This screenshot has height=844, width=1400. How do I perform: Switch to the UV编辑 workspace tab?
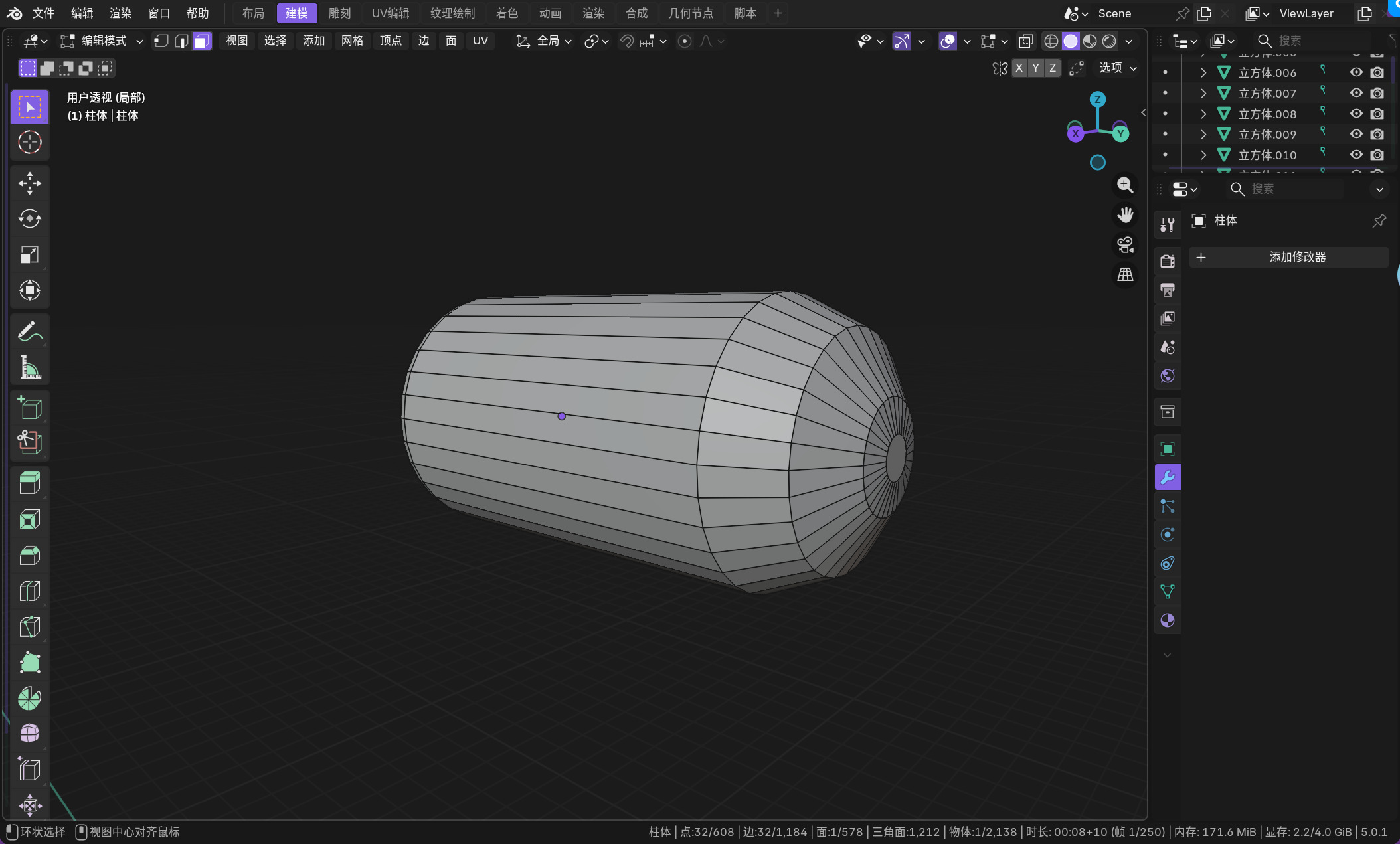[390, 13]
